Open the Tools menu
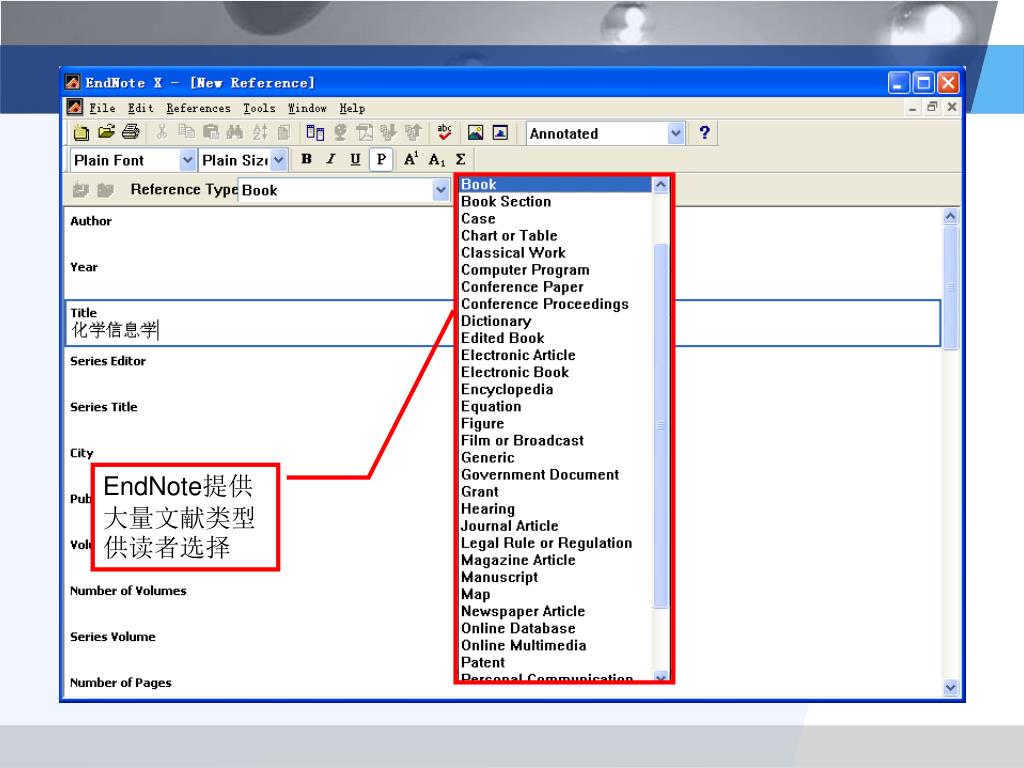The width and height of the screenshot is (1024, 768). click(259, 108)
